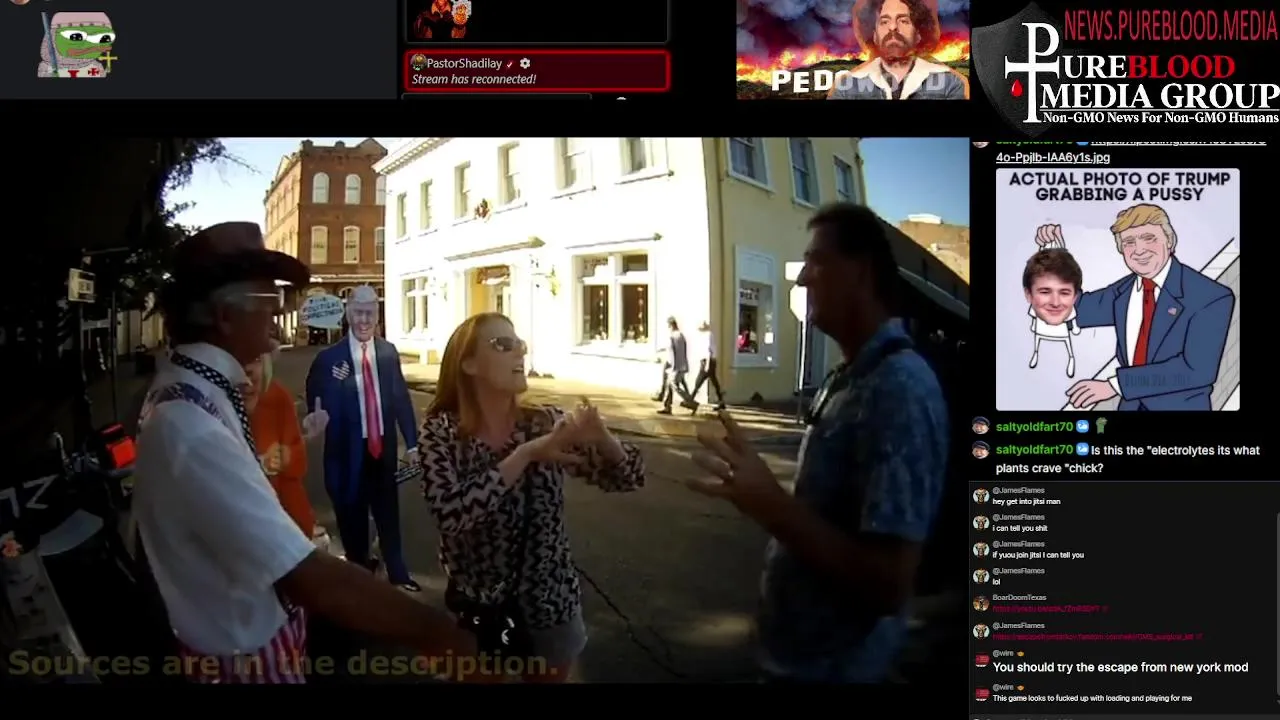1280x720 pixels.
Task: Open the Trump cartoon image in chat
Action: pos(1117,289)
